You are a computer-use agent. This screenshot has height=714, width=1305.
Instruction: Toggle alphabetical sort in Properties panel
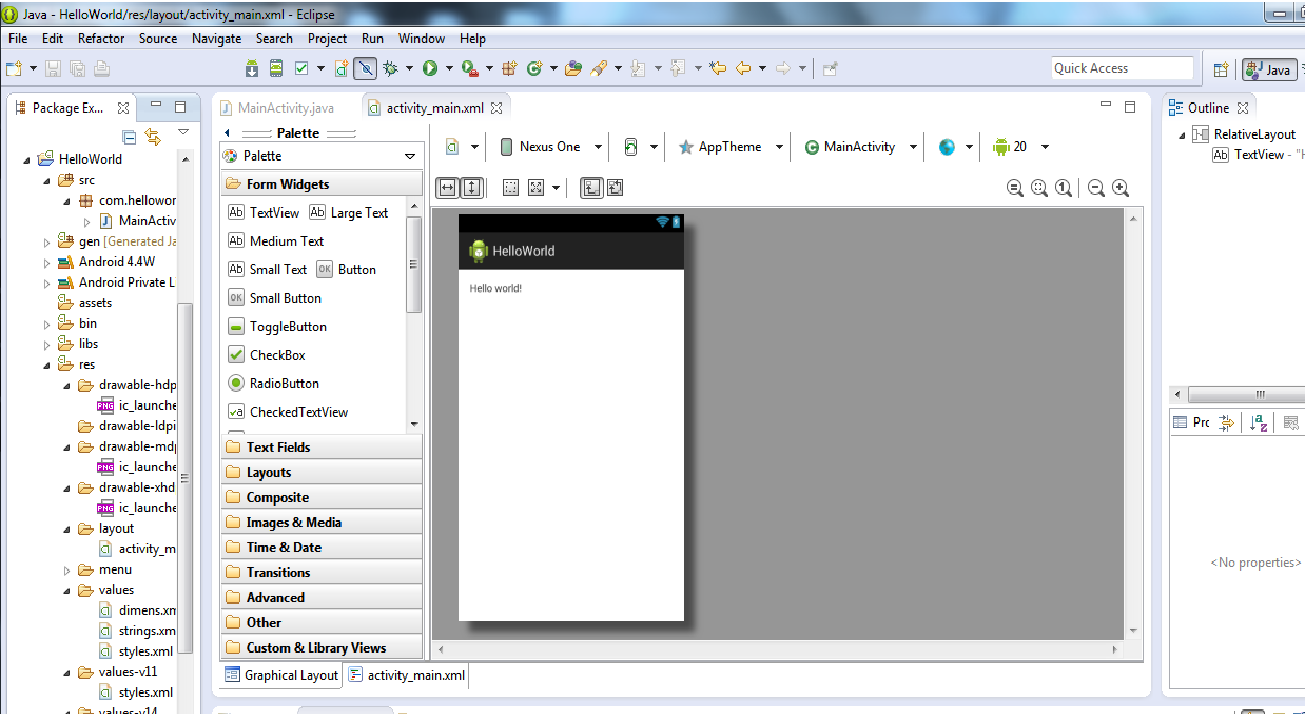coord(1259,422)
